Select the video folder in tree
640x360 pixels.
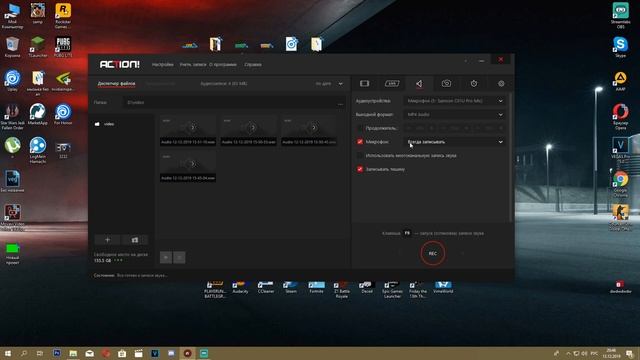pyautogui.click(x=105, y=124)
